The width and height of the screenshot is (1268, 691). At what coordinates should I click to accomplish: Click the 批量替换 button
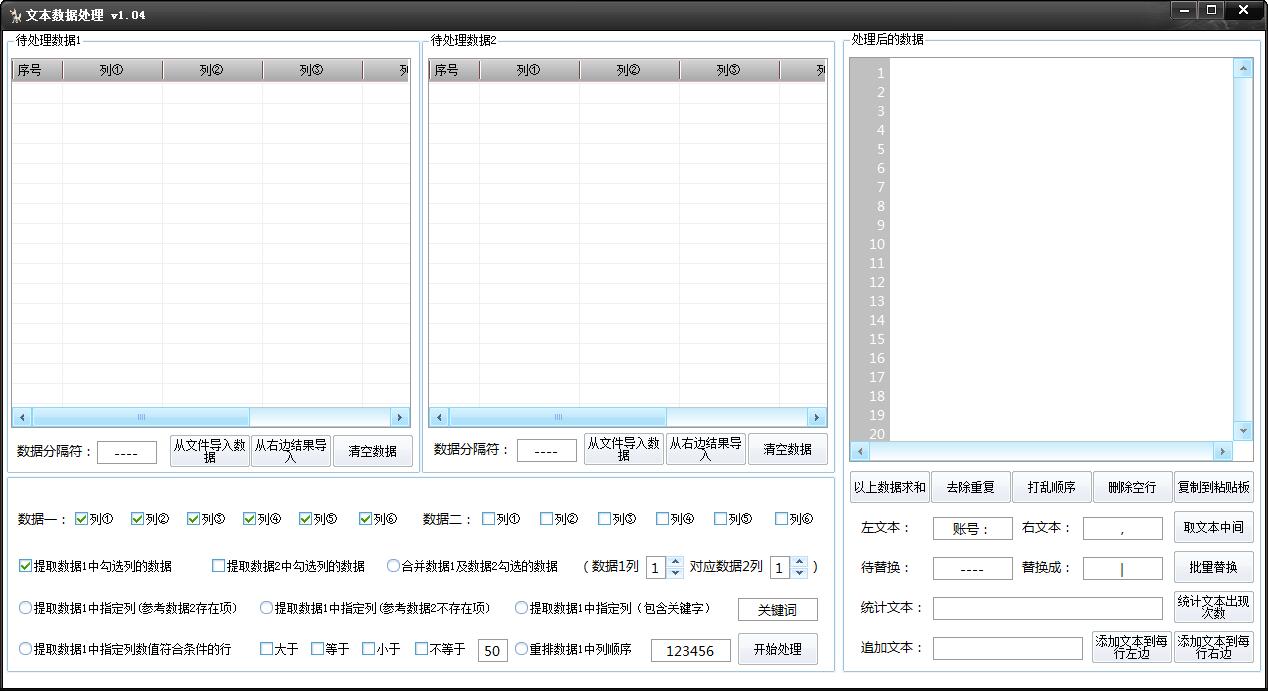[1214, 567]
